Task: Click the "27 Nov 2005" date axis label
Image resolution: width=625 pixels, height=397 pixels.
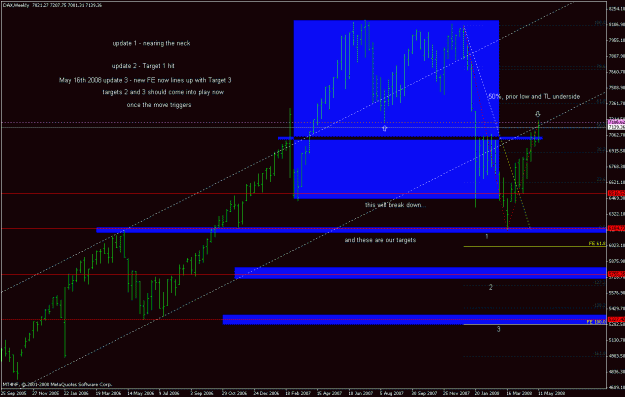Action: (45, 393)
